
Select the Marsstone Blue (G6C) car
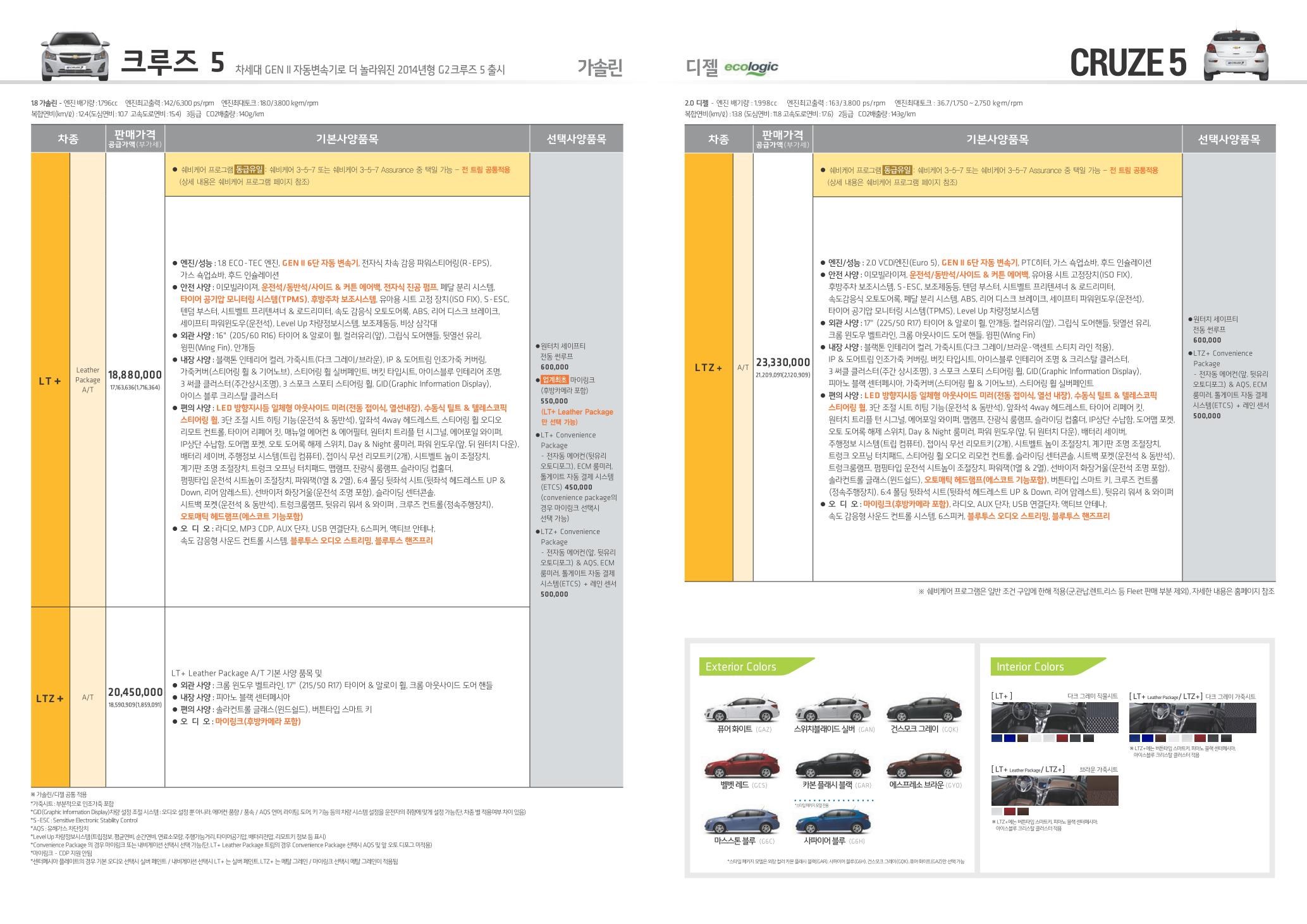(741, 822)
